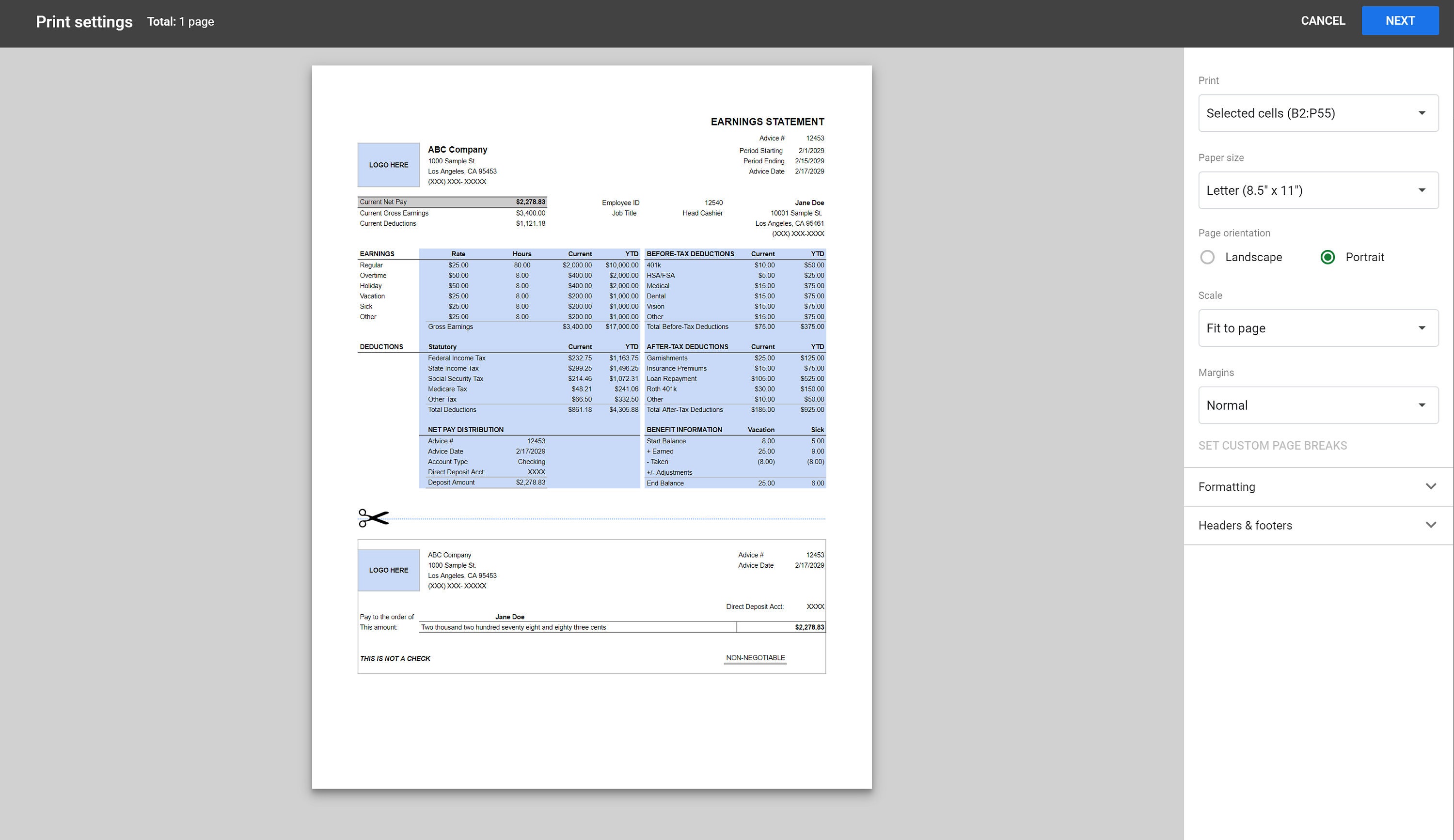Click the Headers & footers chevron

(1430, 525)
